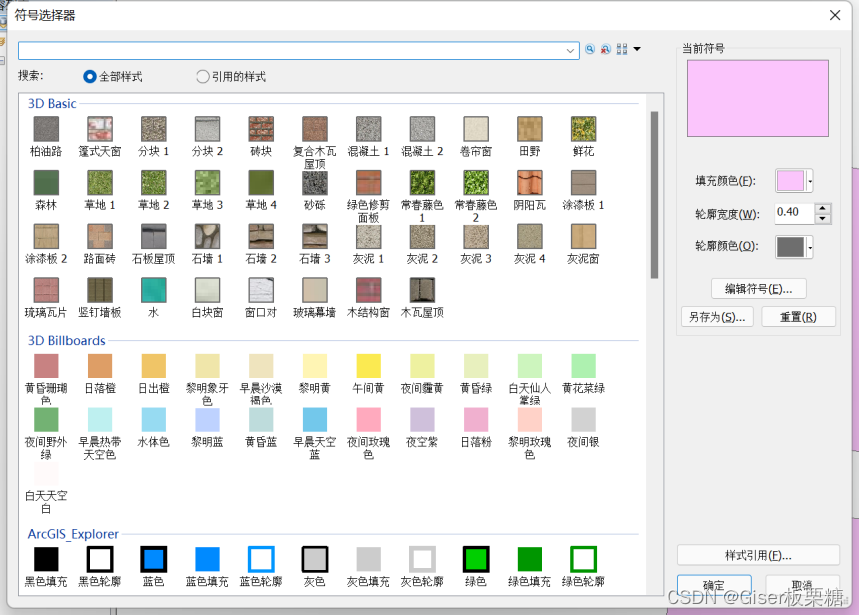
Task: Click the 重置(R) button
Action: click(798, 317)
